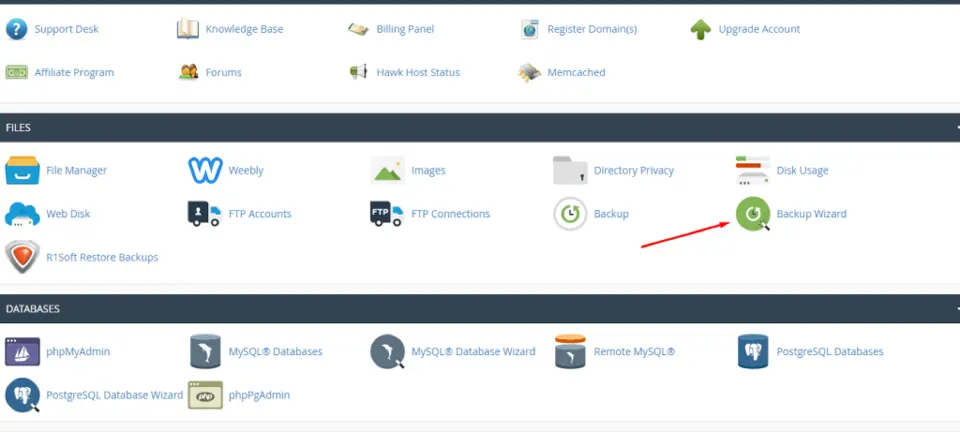Click the Register Domain(s) icon
Viewport: 960px width, 432px height.
(x=530, y=29)
